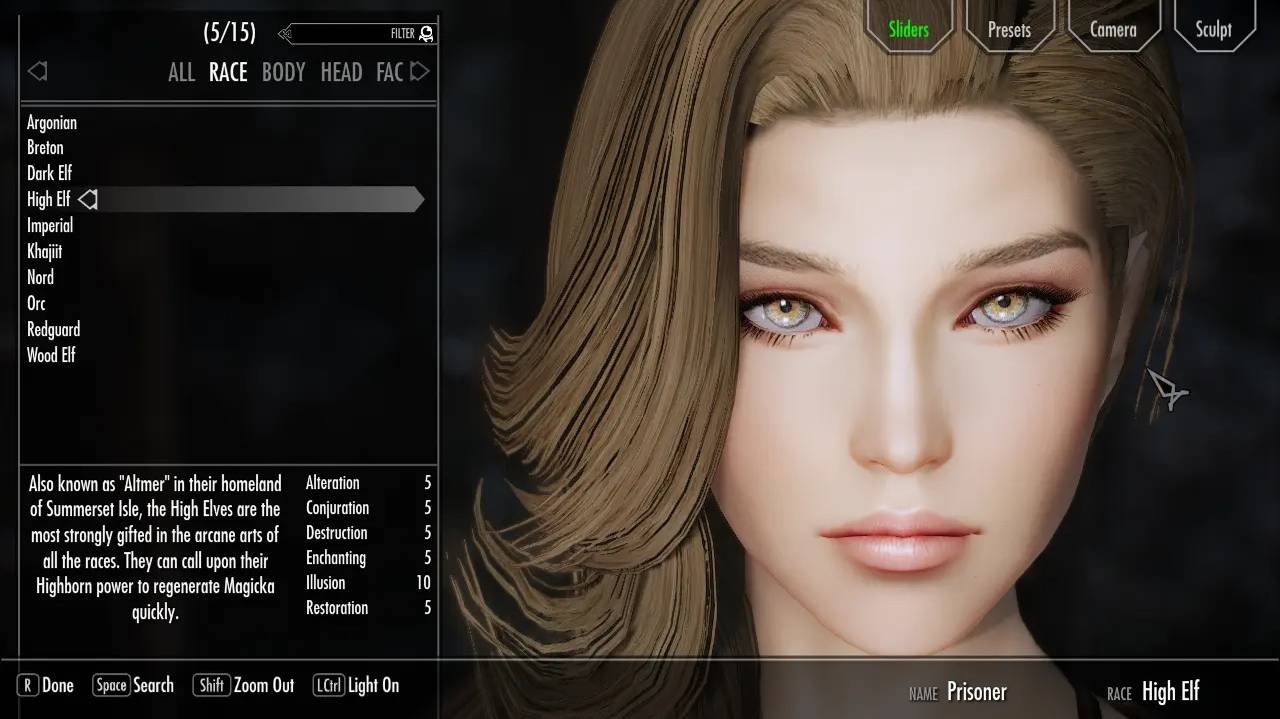Toggle the Light On label
The image size is (1280, 719).
(x=374, y=685)
